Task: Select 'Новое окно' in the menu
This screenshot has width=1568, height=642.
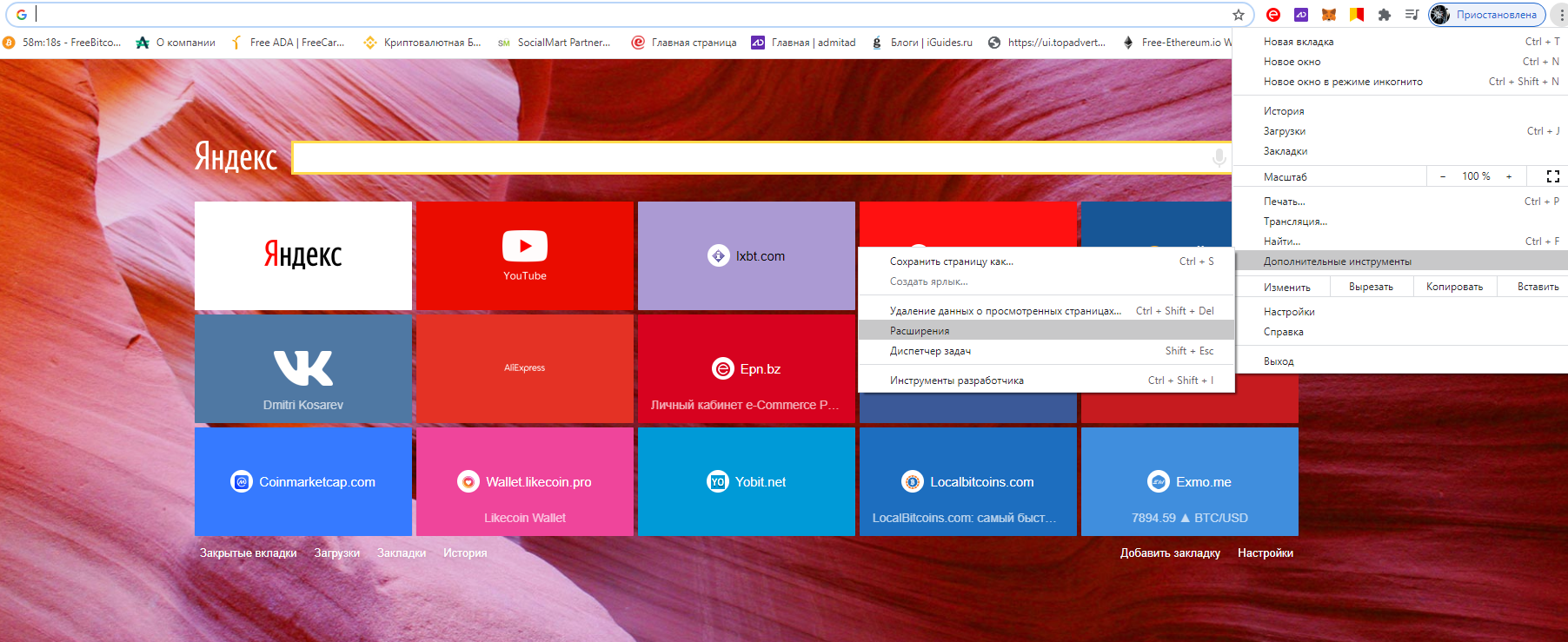Action: tap(1400, 62)
